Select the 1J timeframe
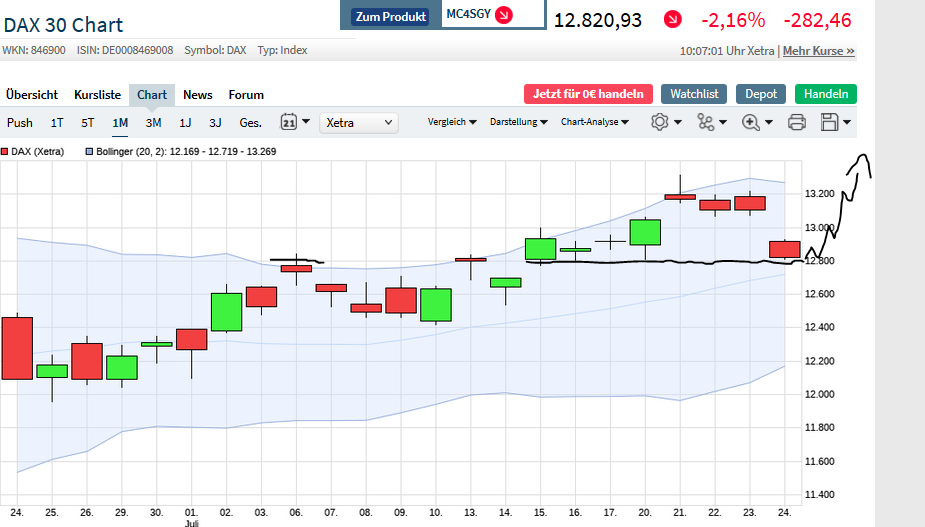 click(185, 123)
